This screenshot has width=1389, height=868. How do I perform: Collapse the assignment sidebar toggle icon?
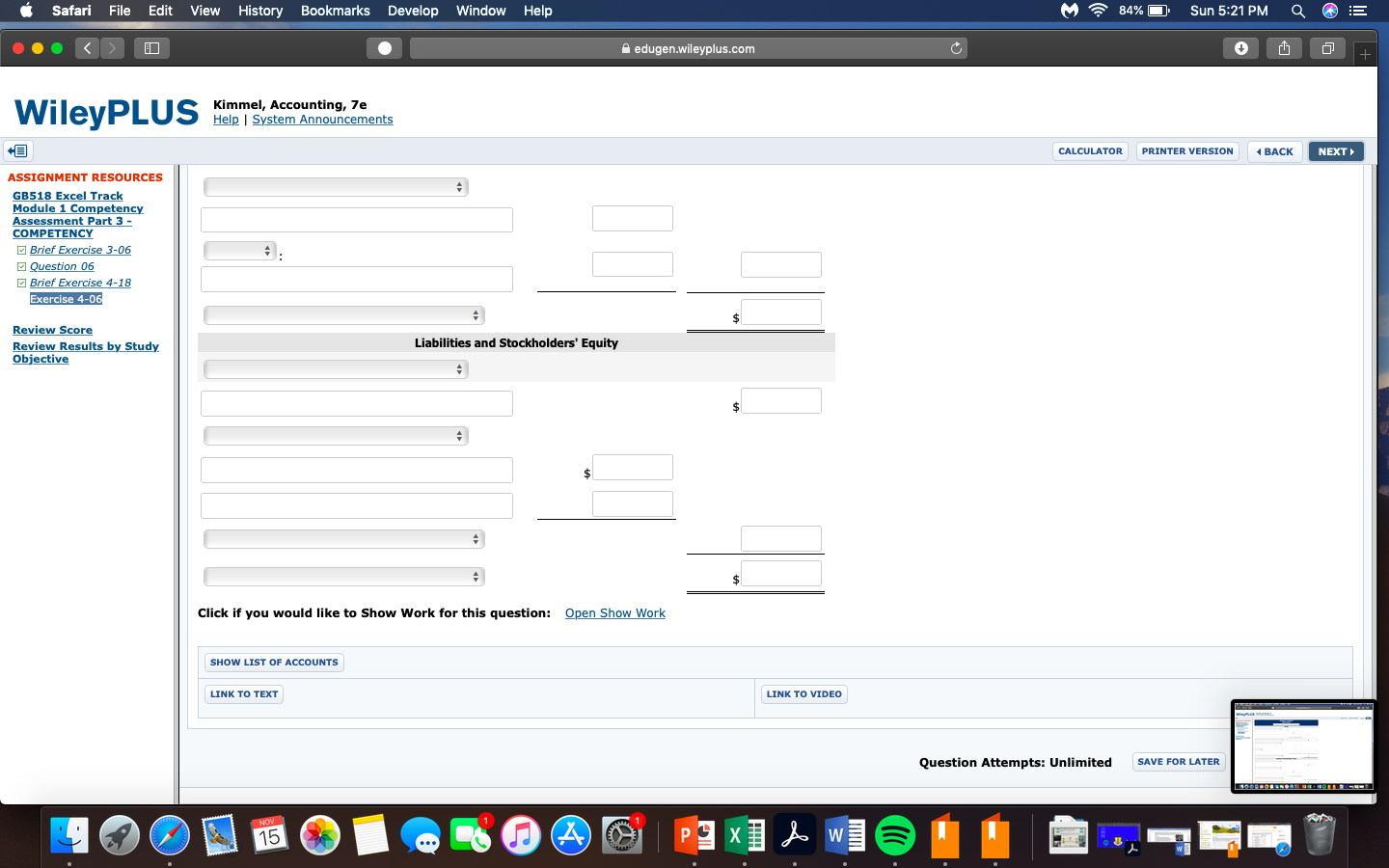[x=18, y=150]
